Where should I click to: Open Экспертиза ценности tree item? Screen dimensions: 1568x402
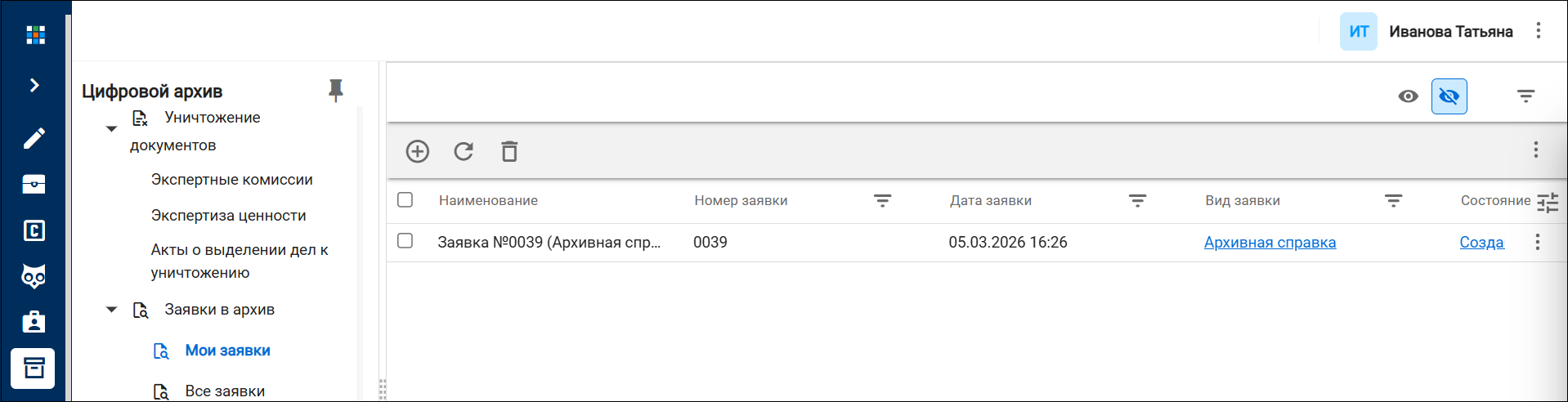(228, 216)
